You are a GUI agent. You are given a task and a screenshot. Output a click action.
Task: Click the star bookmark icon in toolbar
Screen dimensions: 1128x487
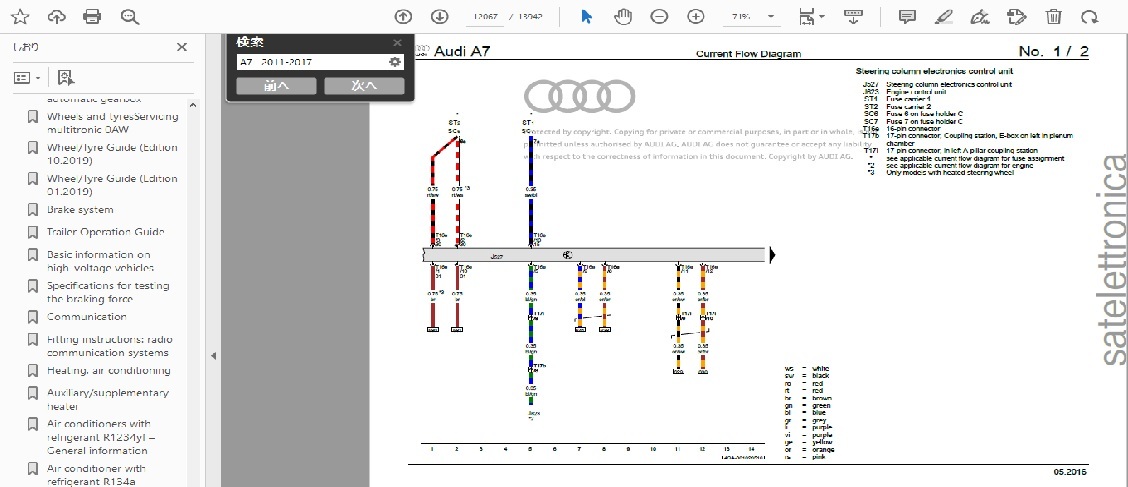point(20,17)
